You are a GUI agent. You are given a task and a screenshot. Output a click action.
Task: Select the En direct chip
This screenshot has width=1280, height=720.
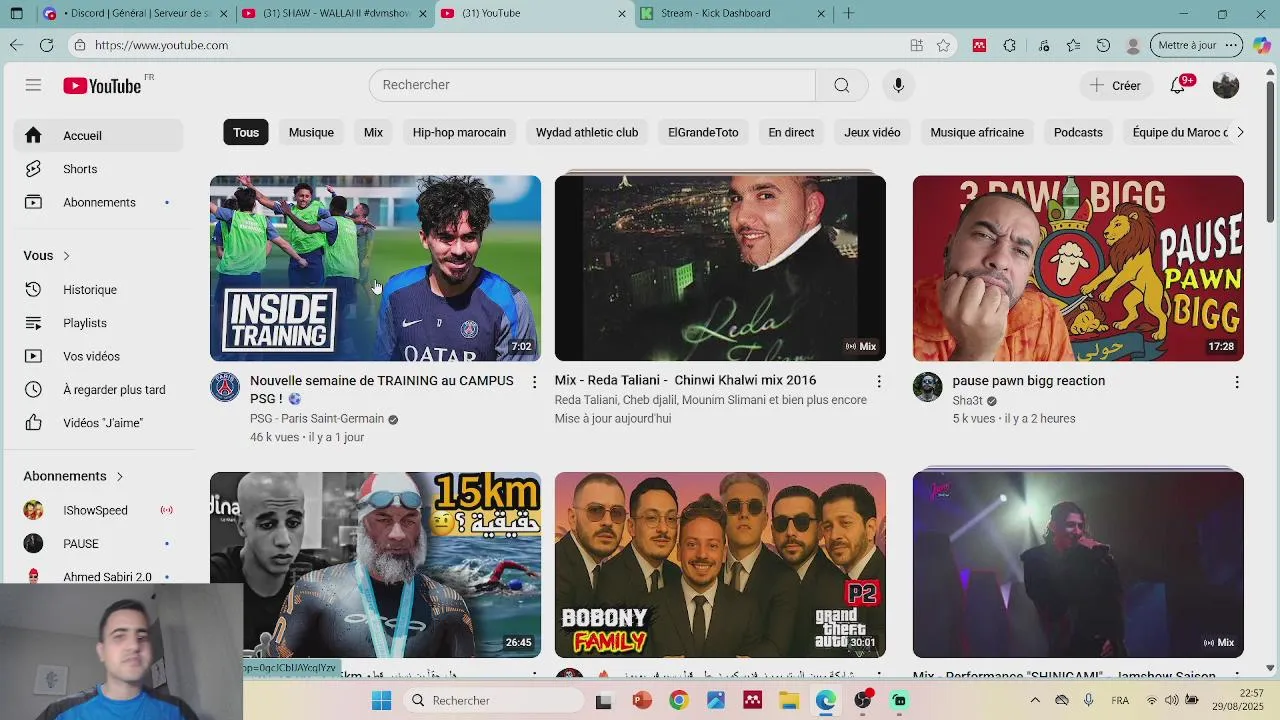791,132
